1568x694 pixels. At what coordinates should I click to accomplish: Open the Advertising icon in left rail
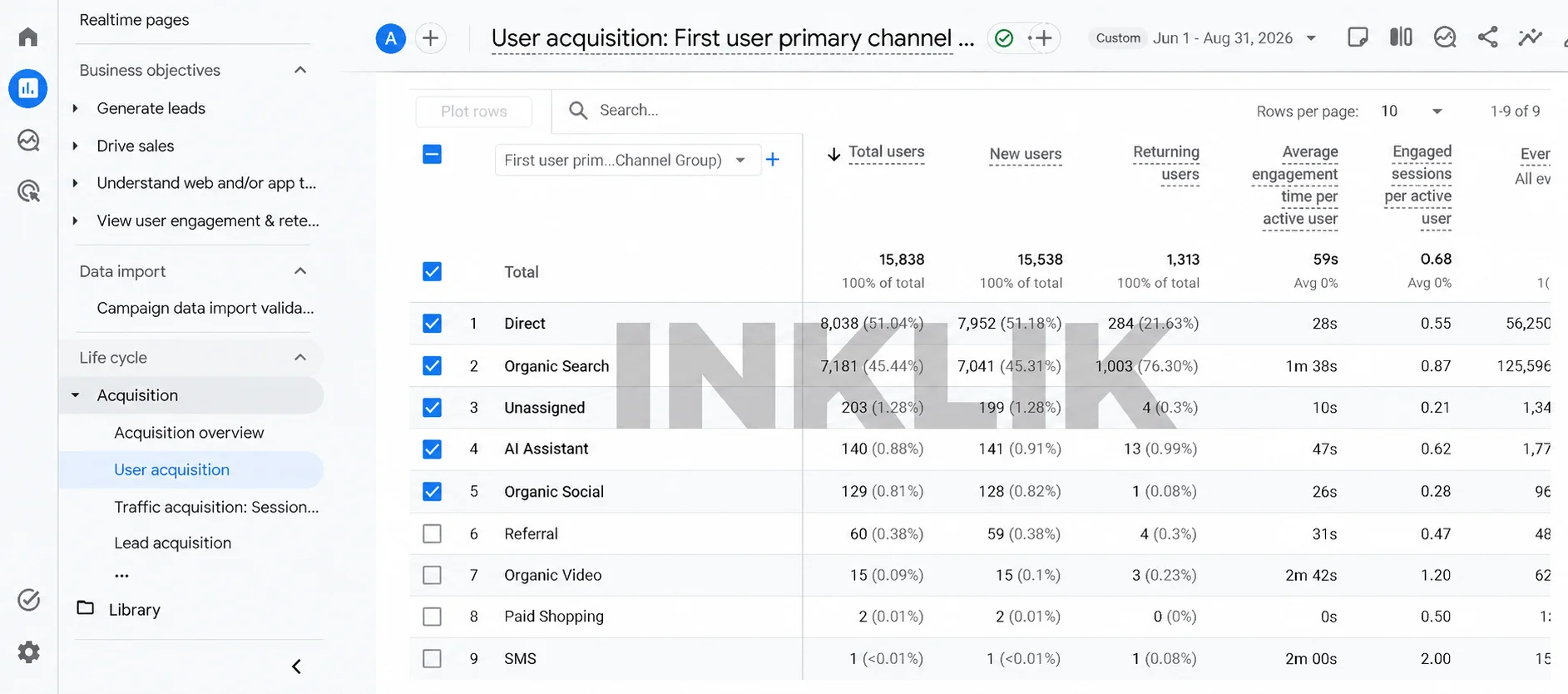pyautogui.click(x=28, y=191)
